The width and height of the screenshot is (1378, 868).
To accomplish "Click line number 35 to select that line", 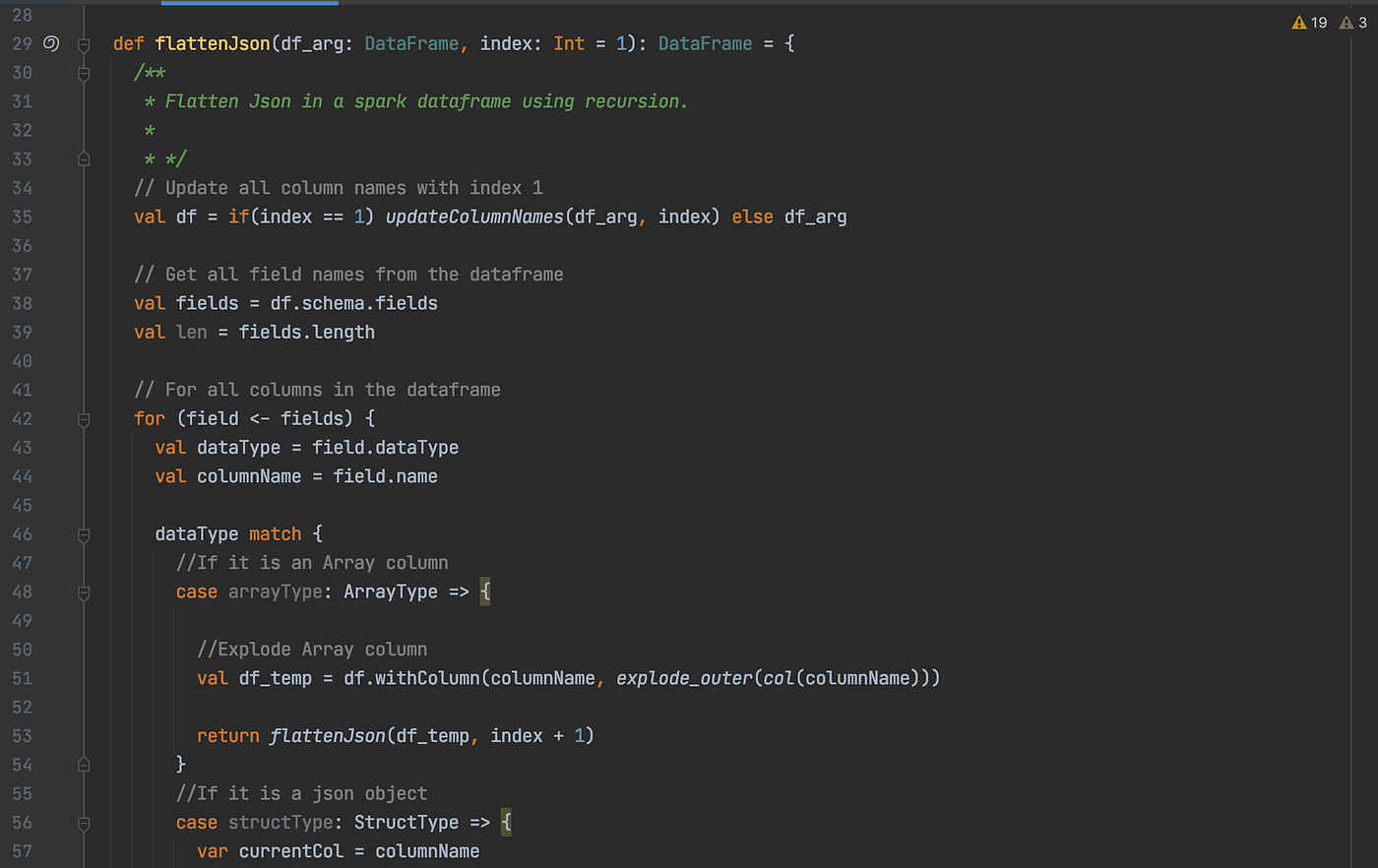I will (x=22, y=217).
